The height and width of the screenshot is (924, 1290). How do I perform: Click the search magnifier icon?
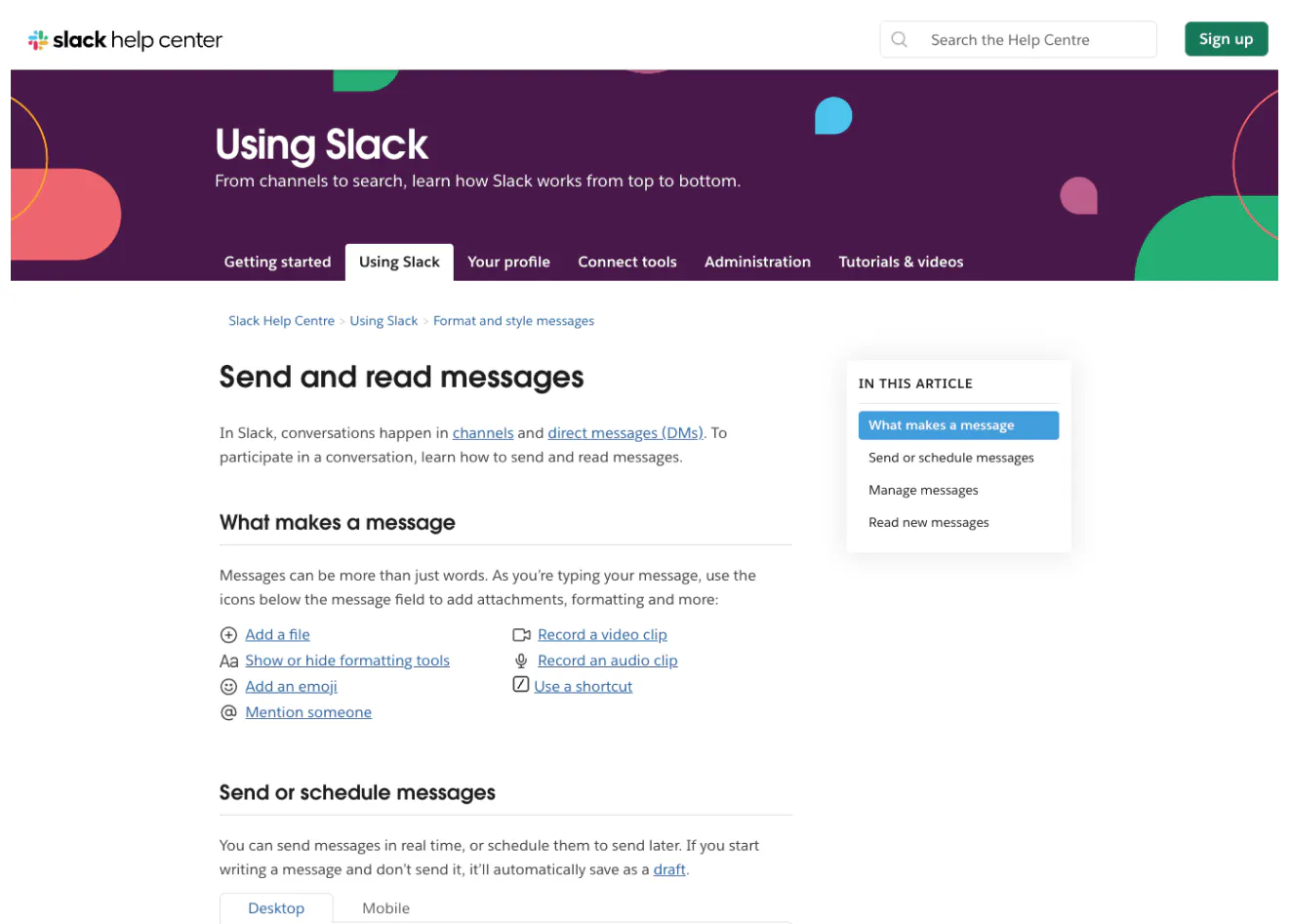point(900,40)
